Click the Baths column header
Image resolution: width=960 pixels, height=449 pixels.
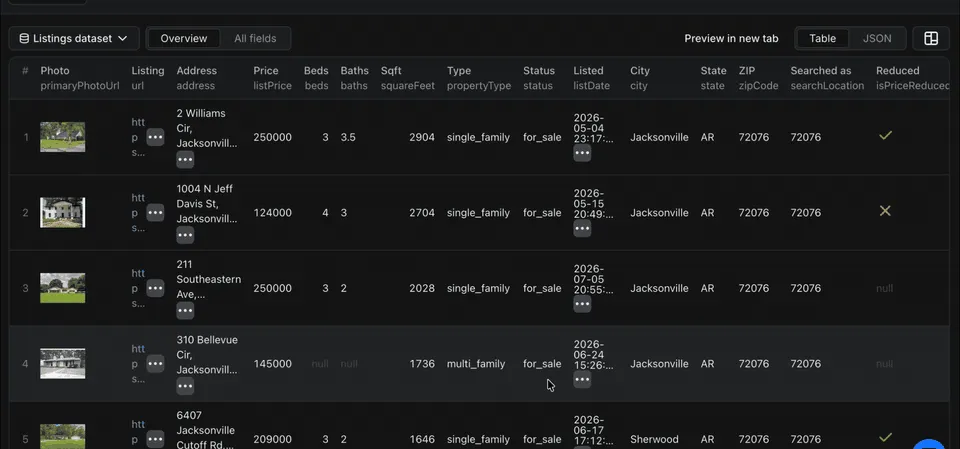coord(354,78)
